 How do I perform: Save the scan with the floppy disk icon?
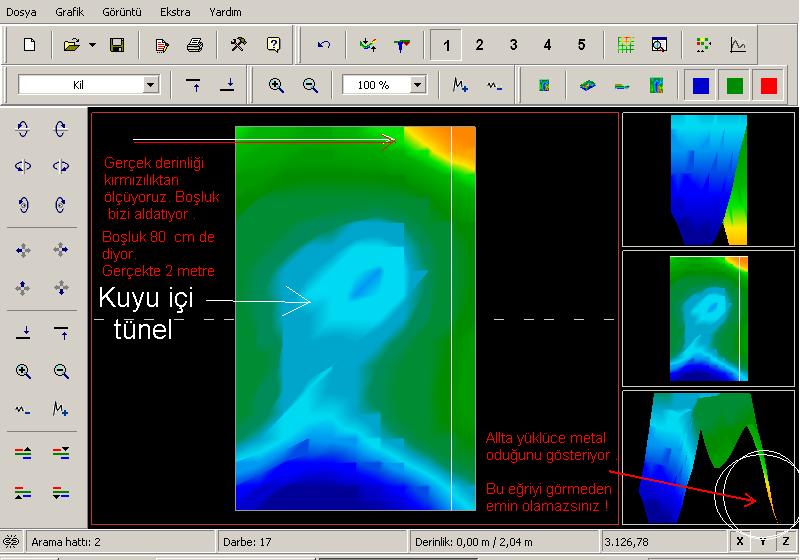[x=117, y=45]
